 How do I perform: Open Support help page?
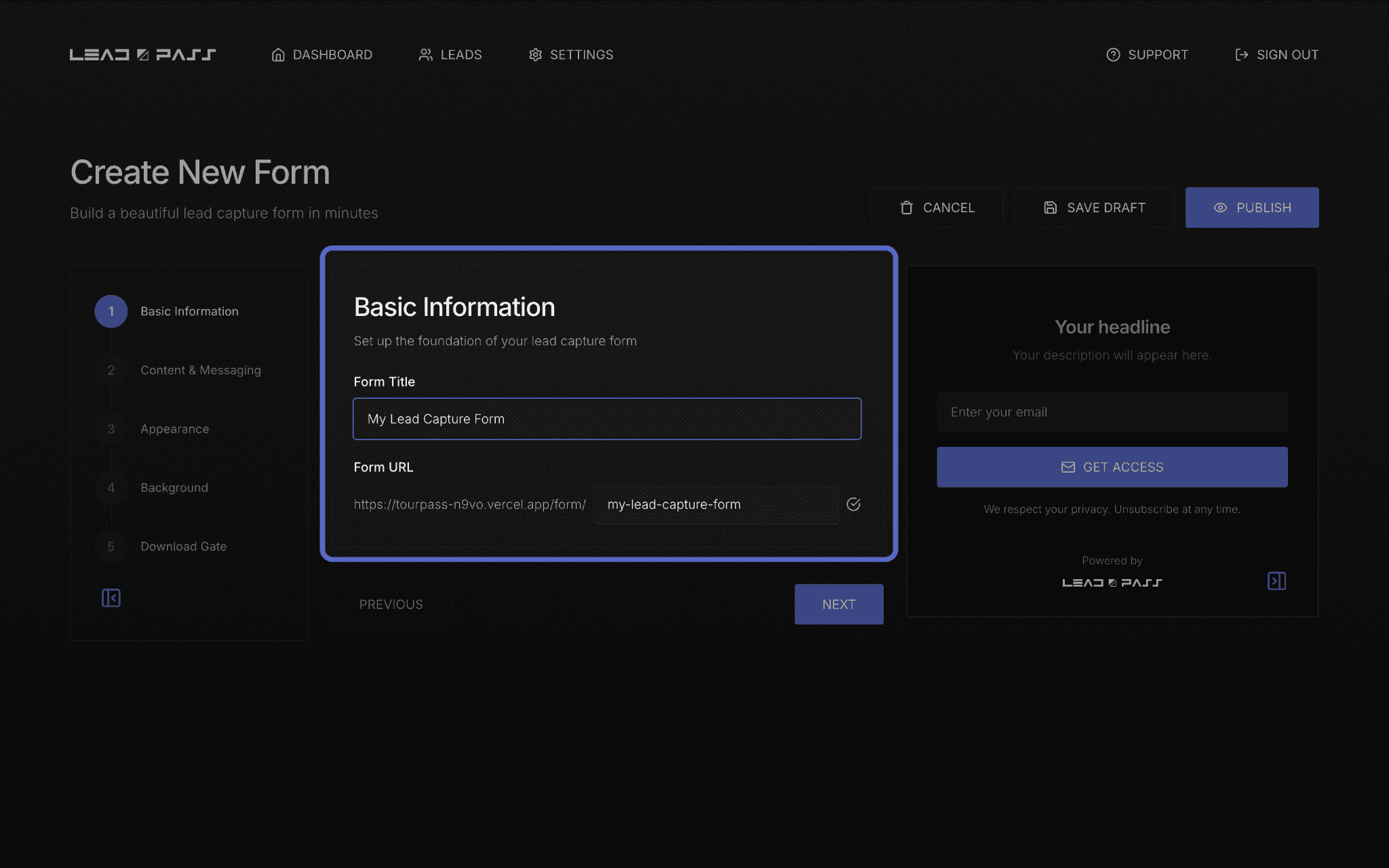pyautogui.click(x=1148, y=55)
